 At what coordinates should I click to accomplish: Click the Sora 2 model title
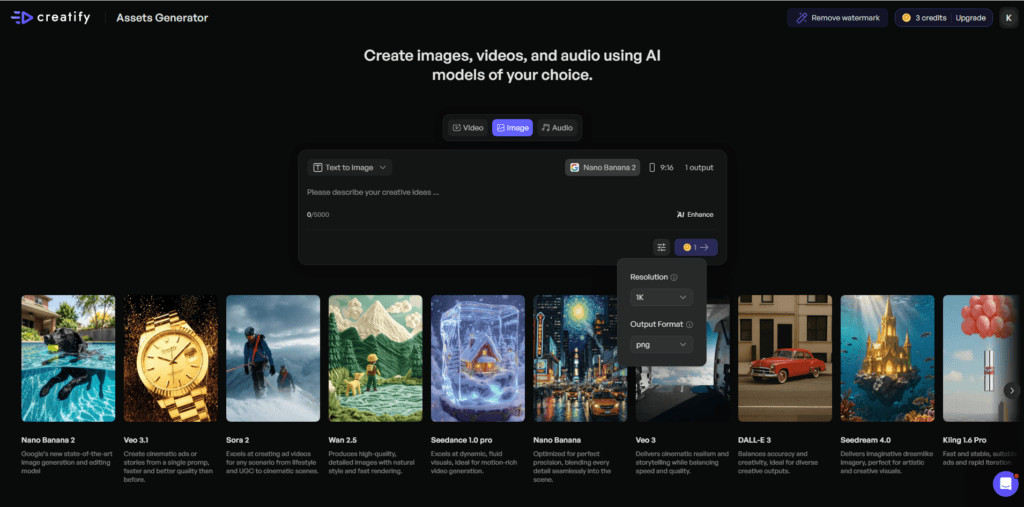click(239, 440)
